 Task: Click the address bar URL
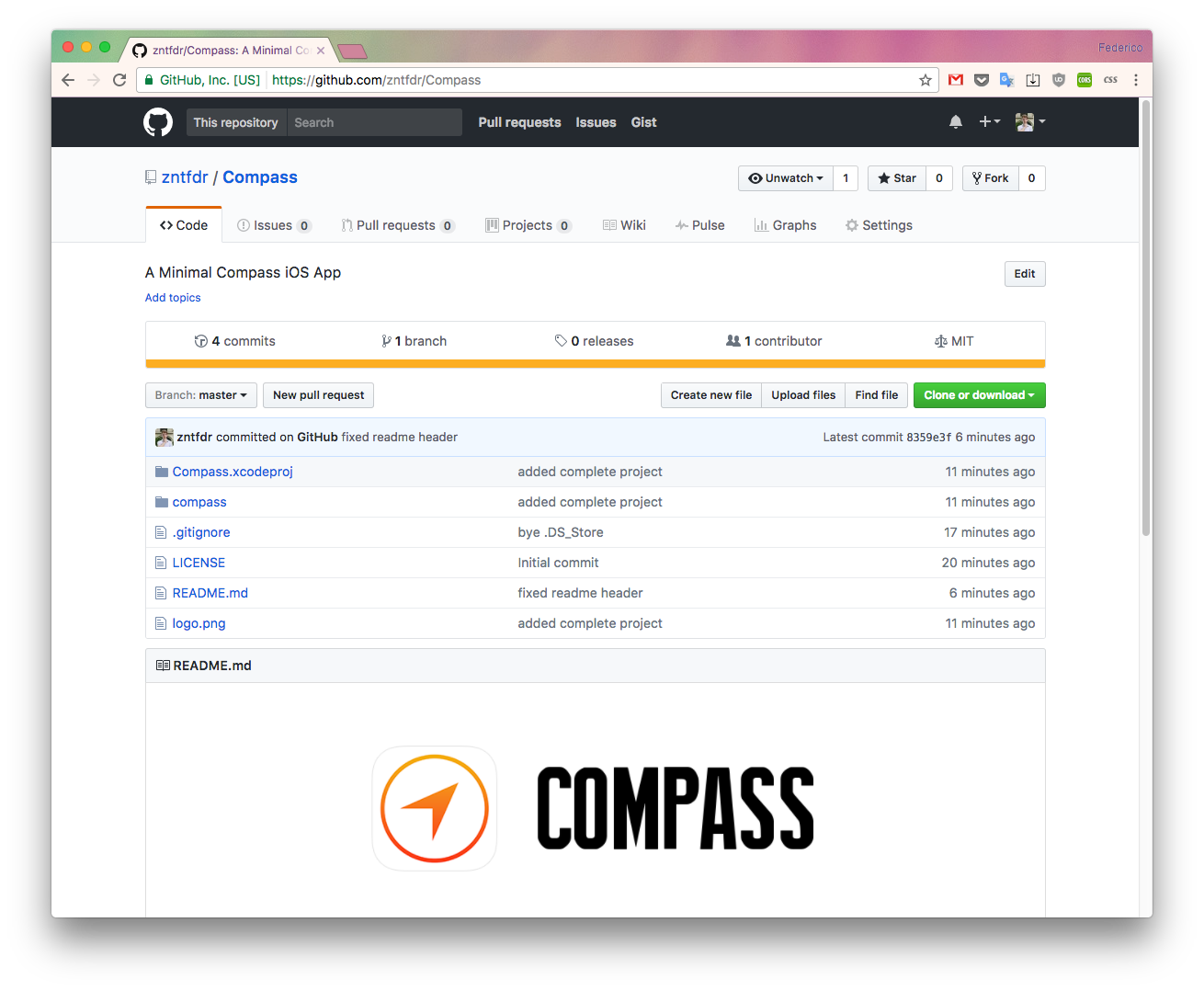click(x=377, y=80)
